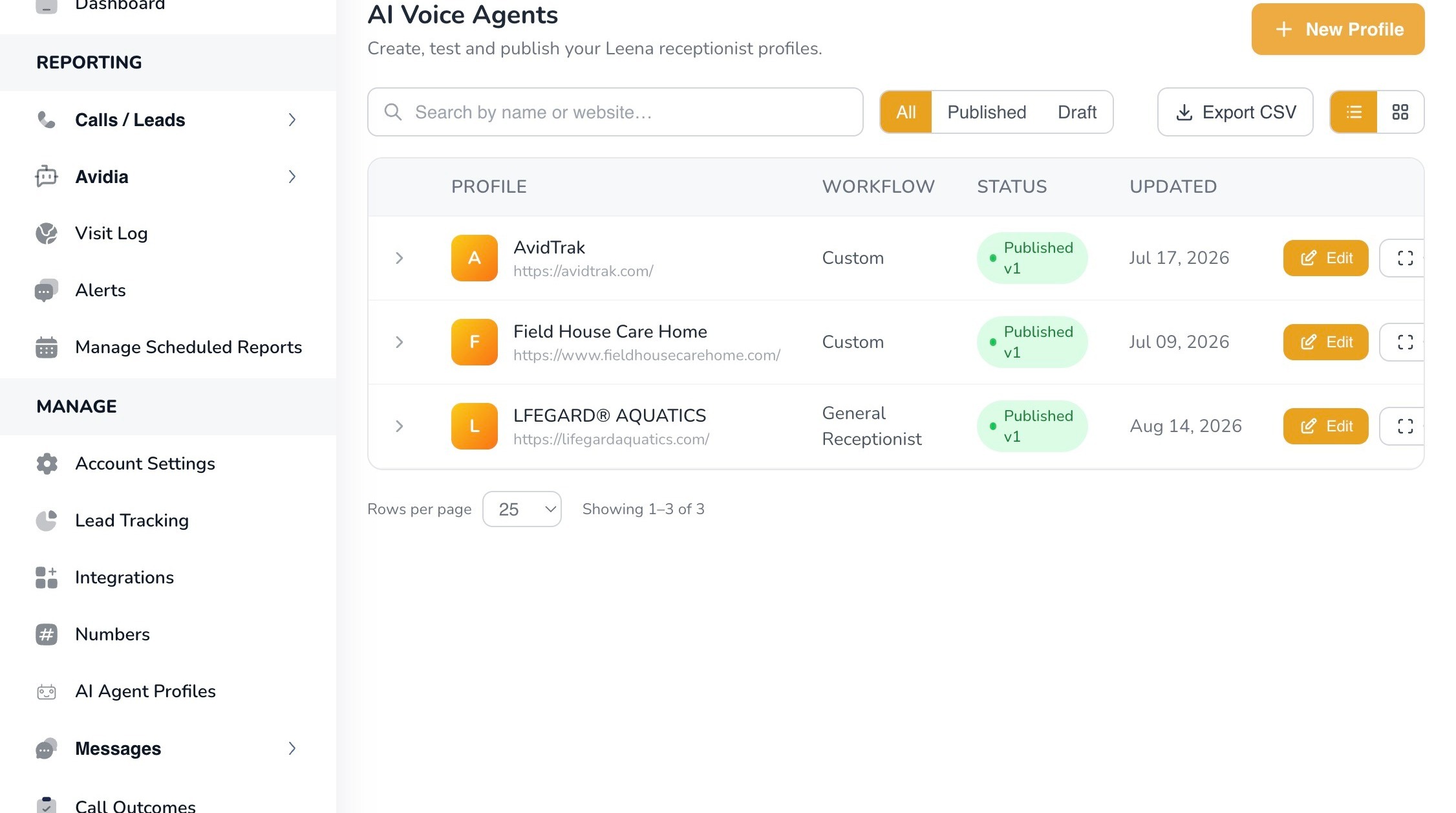
Task: Click the Avidia robot icon in sidebar
Action: point(46,177)
